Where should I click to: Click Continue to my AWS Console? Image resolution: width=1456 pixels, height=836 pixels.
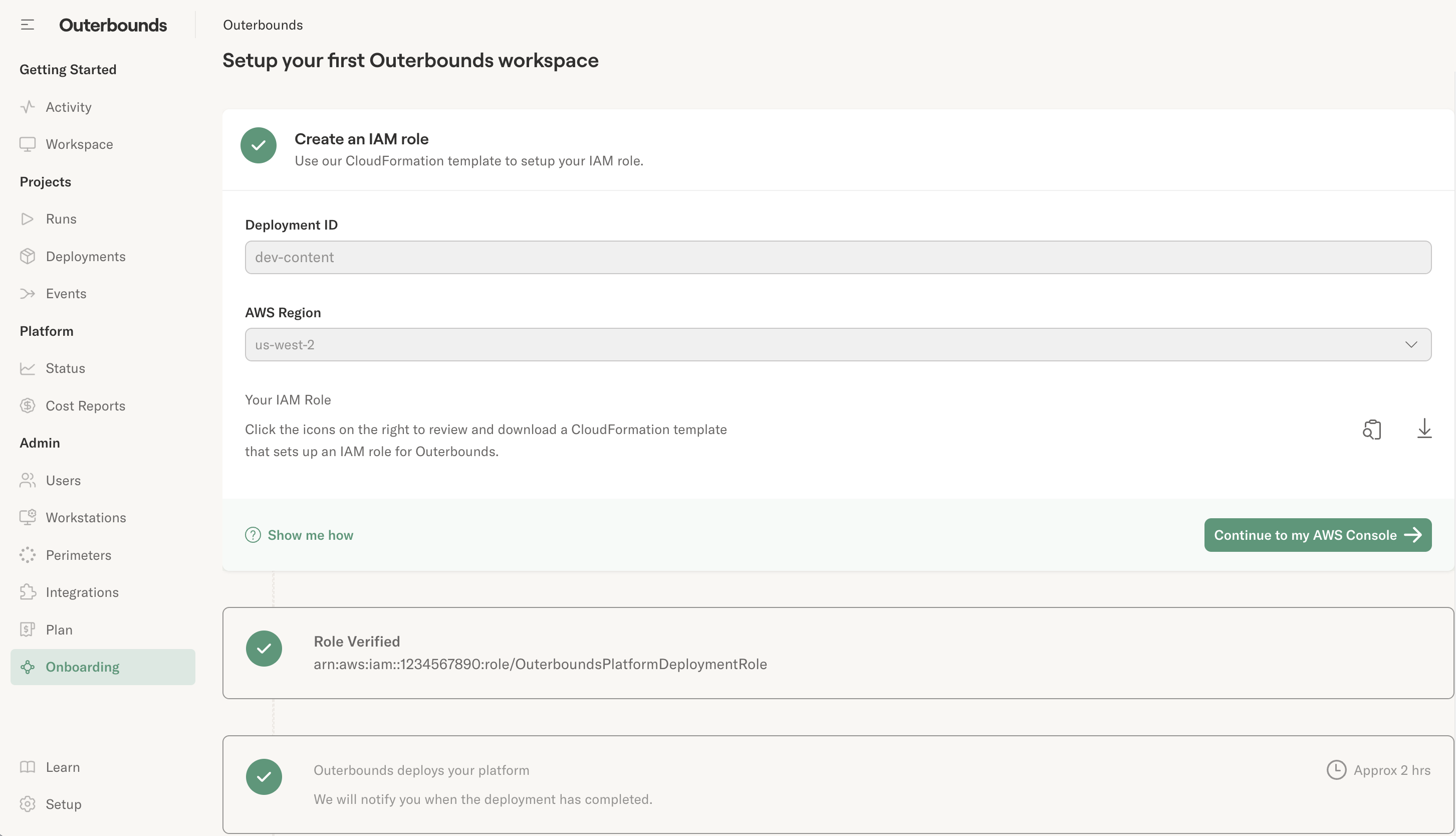(1318, 535)
